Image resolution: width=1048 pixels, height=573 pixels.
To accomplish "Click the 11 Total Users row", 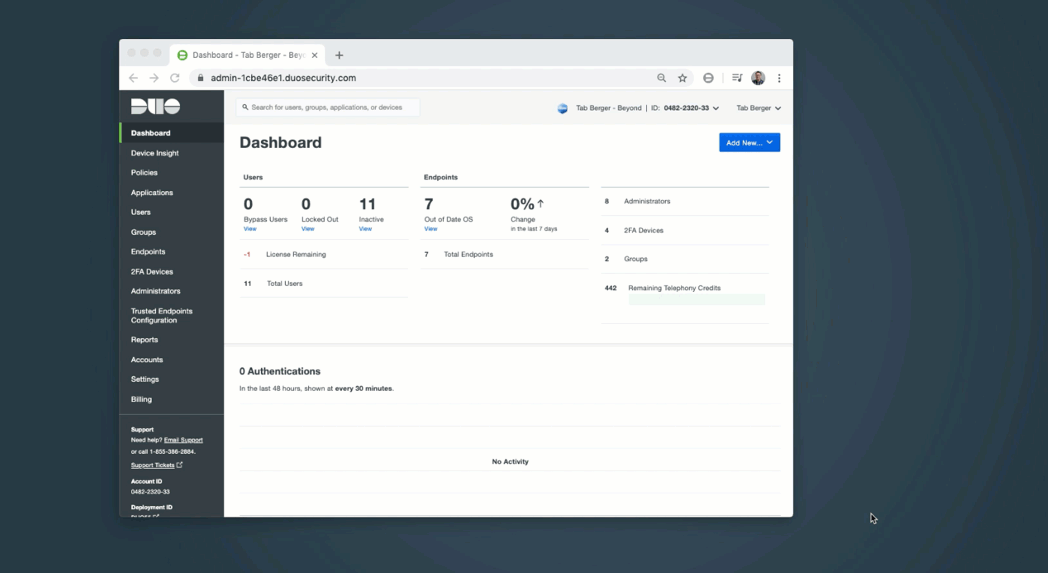I will tap(323, 283).
